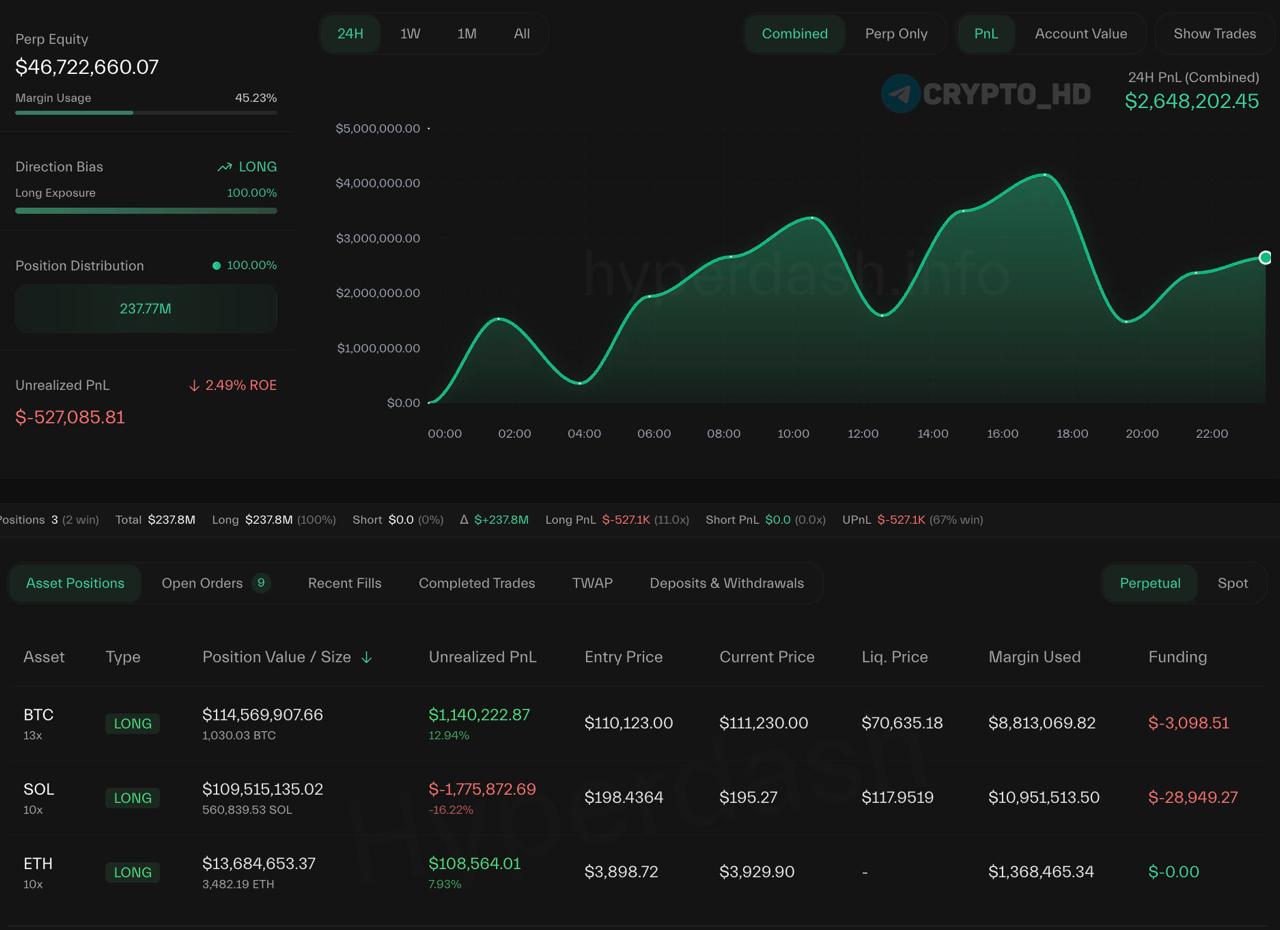Toggle the Show Trades button
Viewport: 1280px width, 930px height.
(1214, 34)
